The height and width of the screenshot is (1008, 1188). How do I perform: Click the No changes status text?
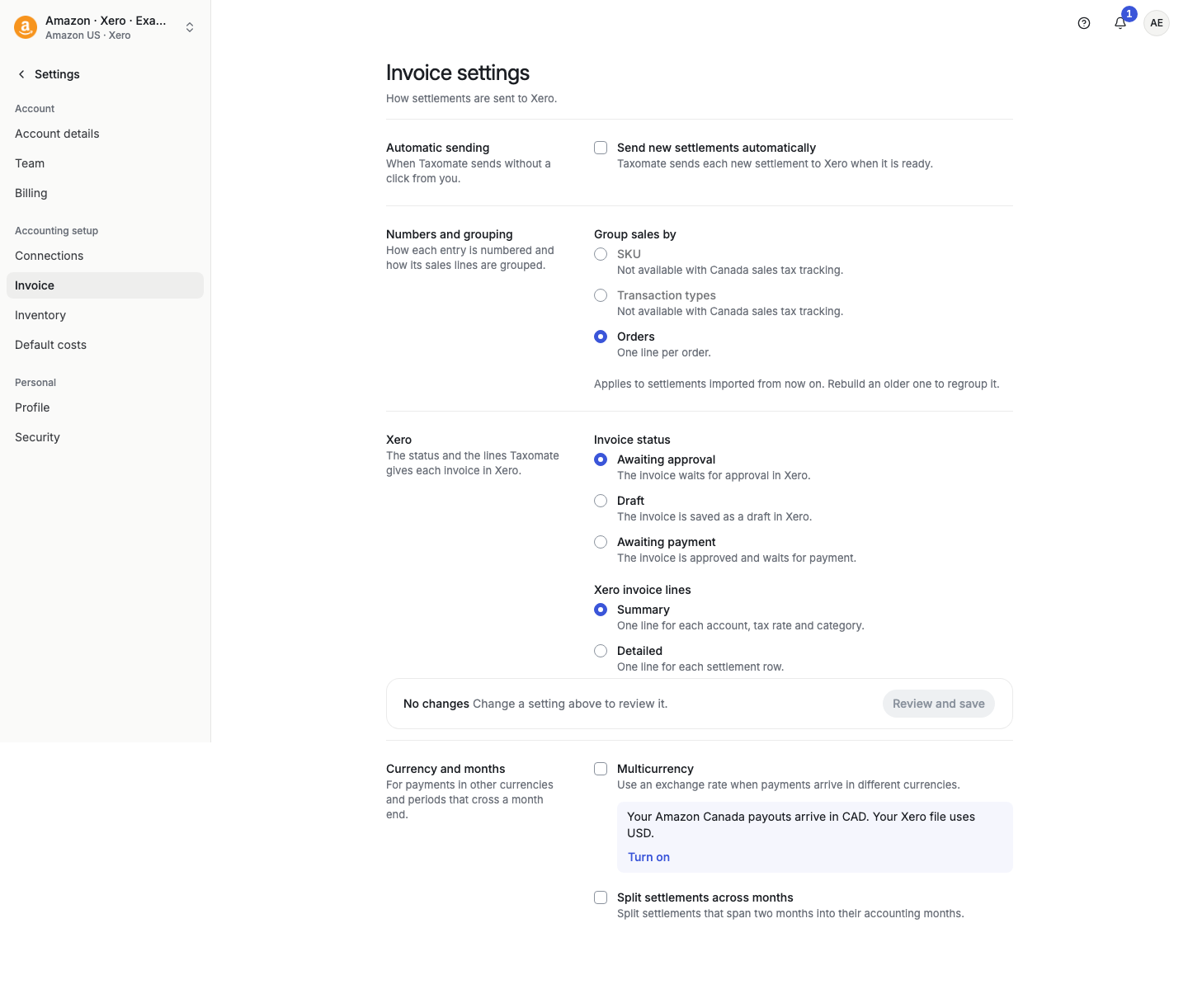pos(436,704)
